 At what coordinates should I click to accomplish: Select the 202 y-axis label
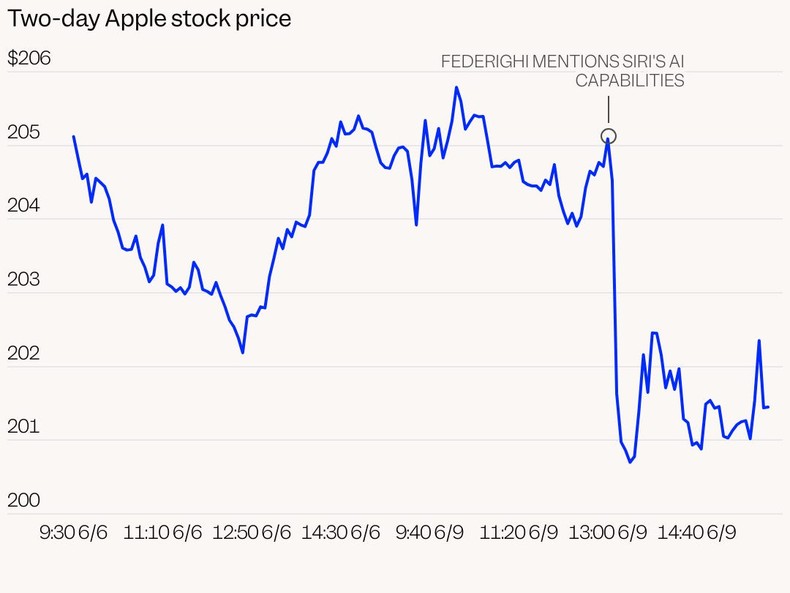[x=23, y=354]
